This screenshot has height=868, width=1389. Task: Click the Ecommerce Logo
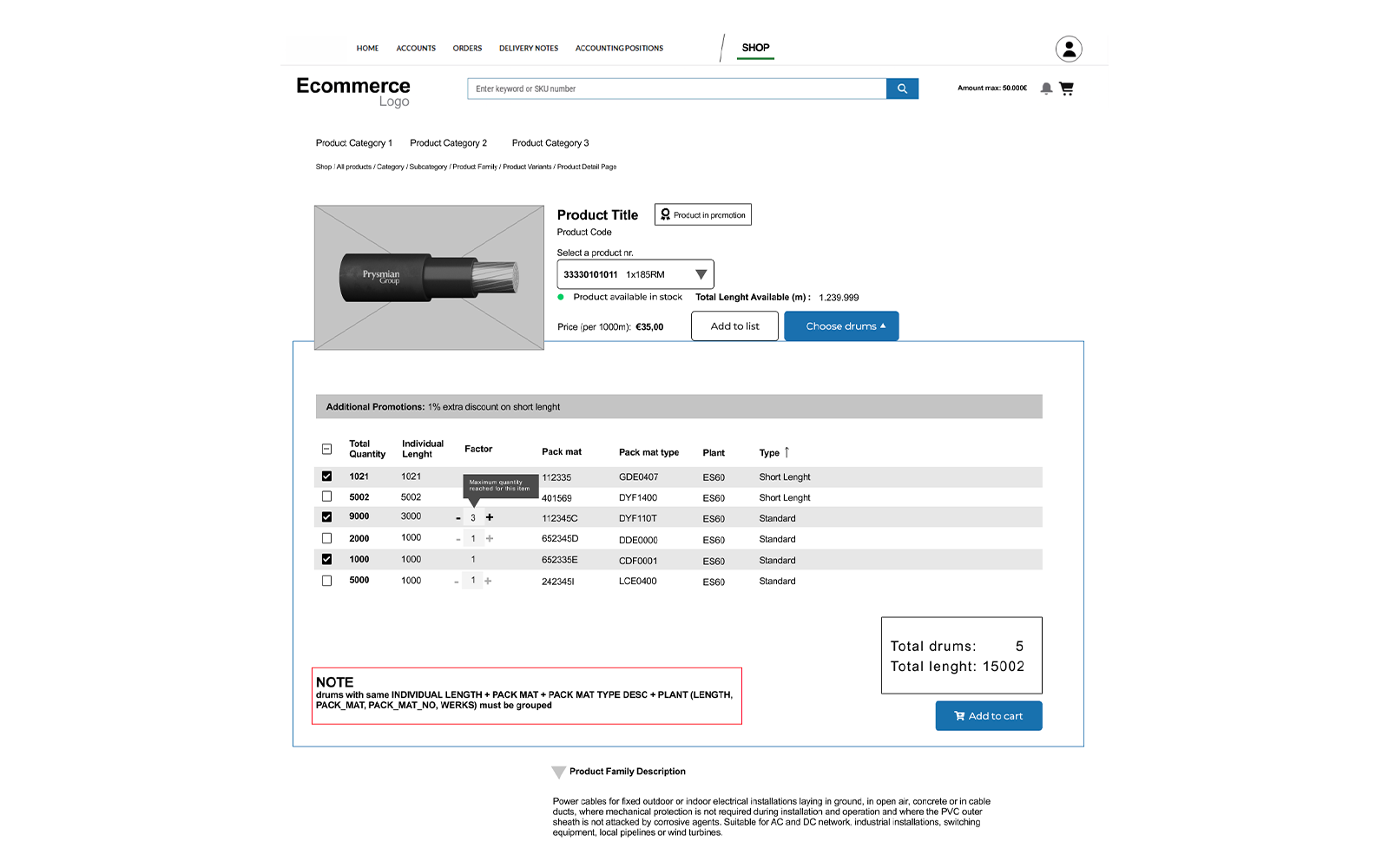(353, 92)
